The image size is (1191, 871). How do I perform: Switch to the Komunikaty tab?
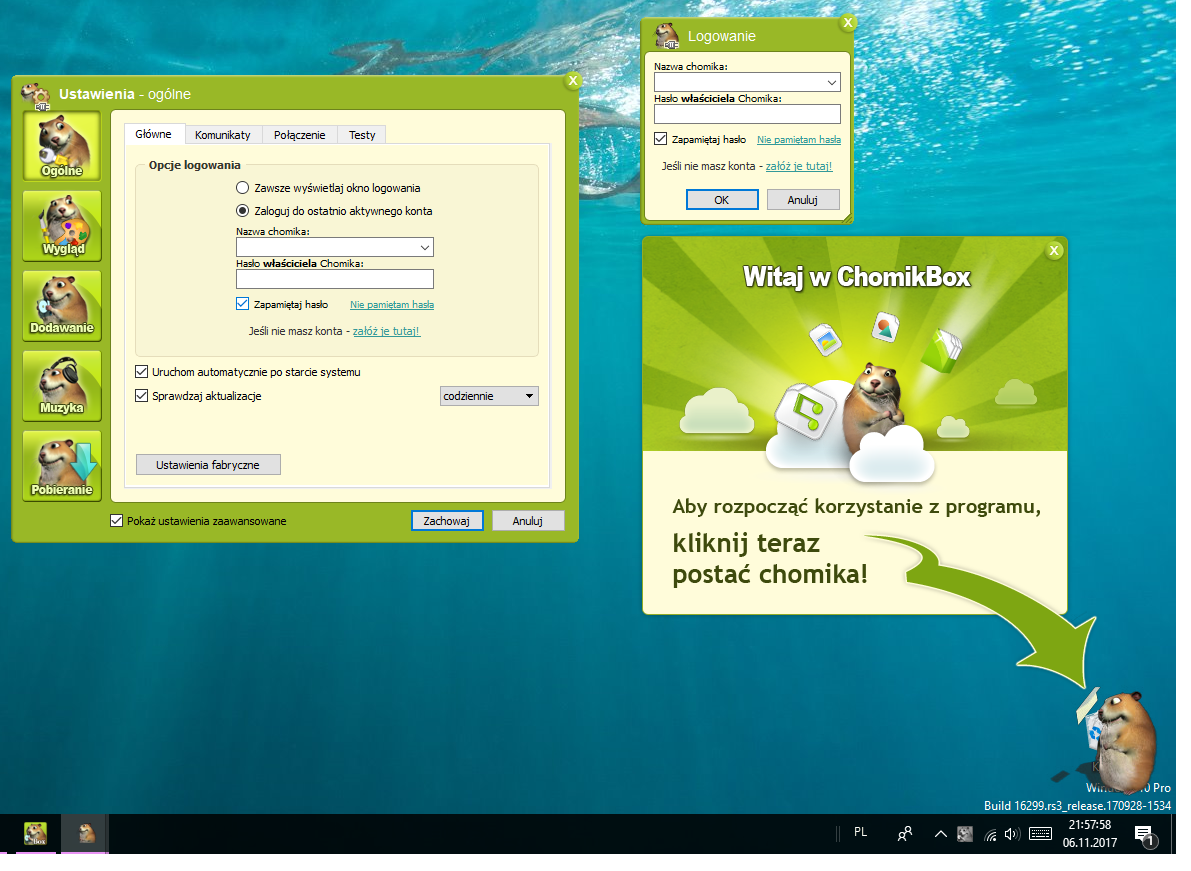click(x=222, y=135)
